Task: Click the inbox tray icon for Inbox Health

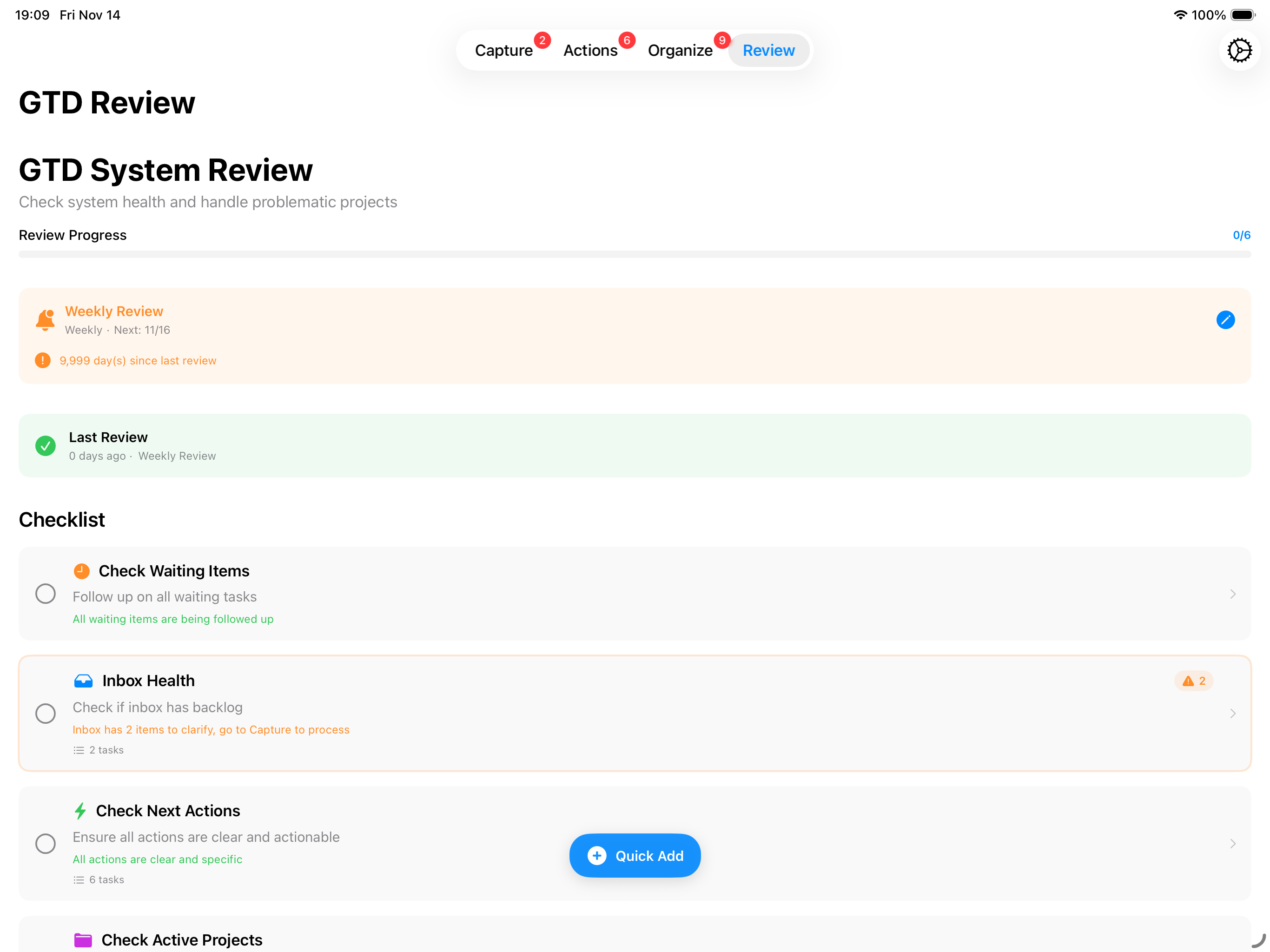Action: click(83, 681)
